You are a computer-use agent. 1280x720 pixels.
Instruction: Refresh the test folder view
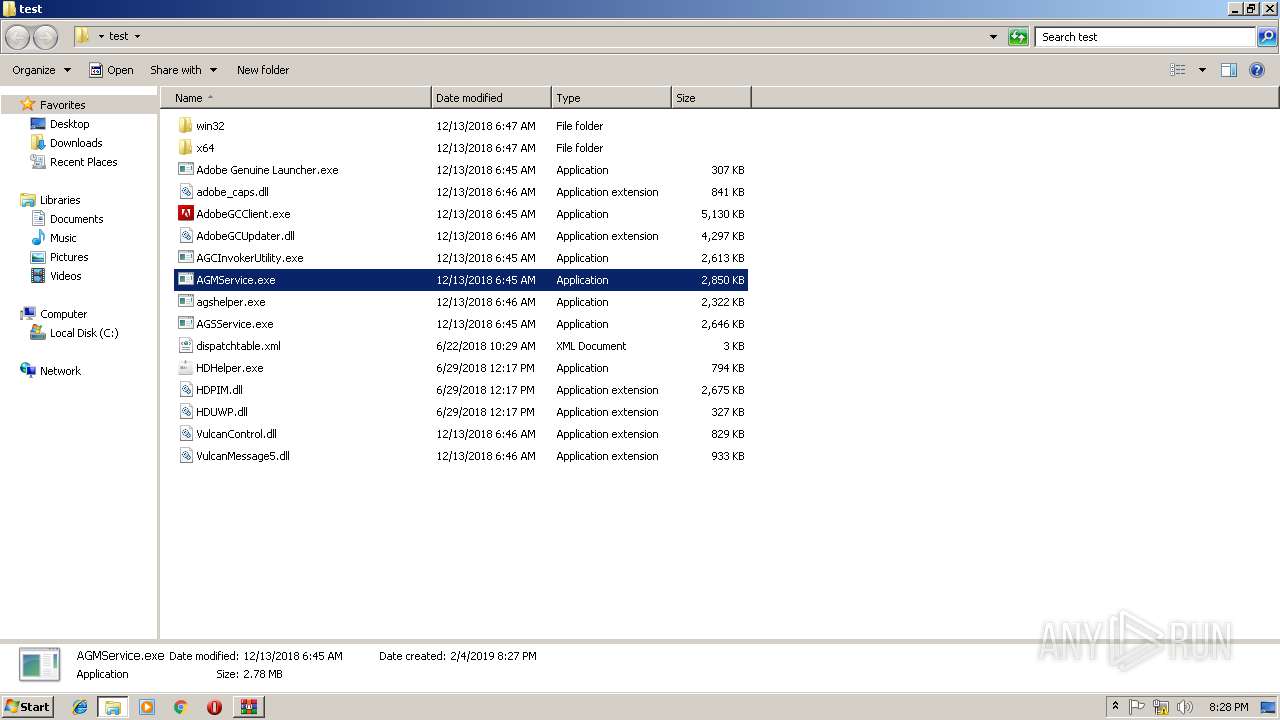pos(1018,37)
